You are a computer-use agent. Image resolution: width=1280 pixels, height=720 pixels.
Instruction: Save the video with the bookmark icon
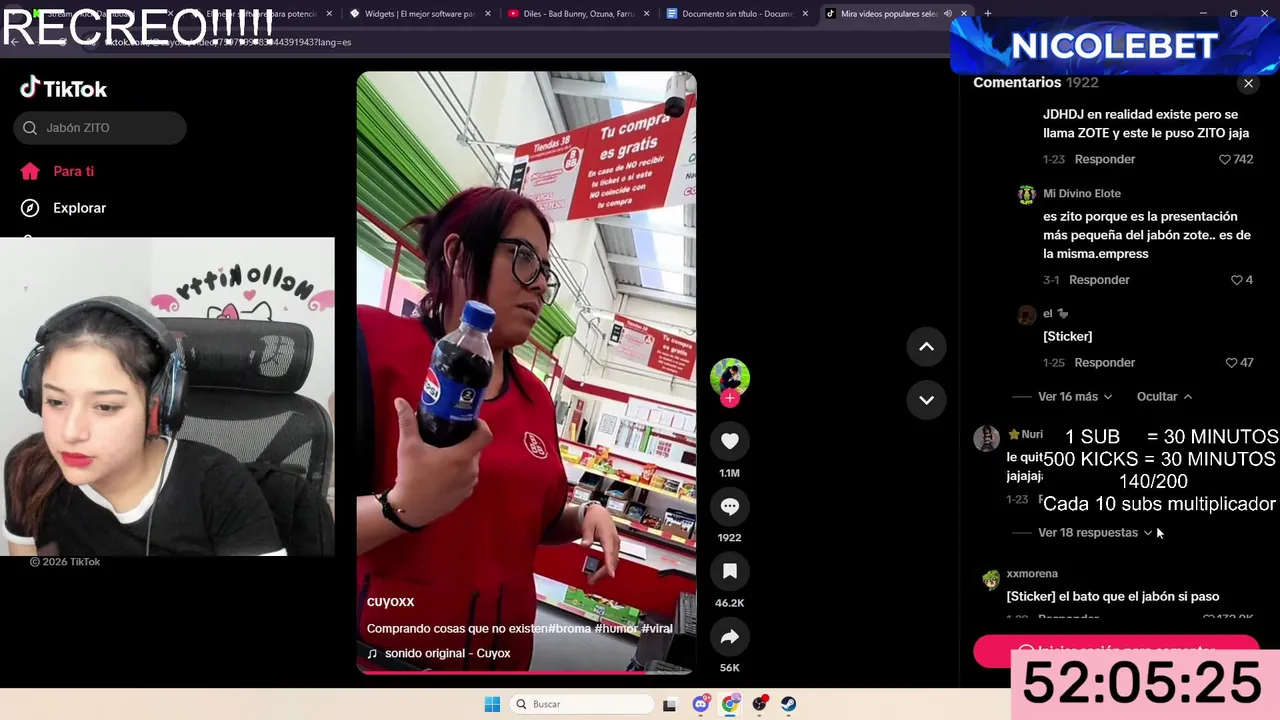tap(730, 571)
